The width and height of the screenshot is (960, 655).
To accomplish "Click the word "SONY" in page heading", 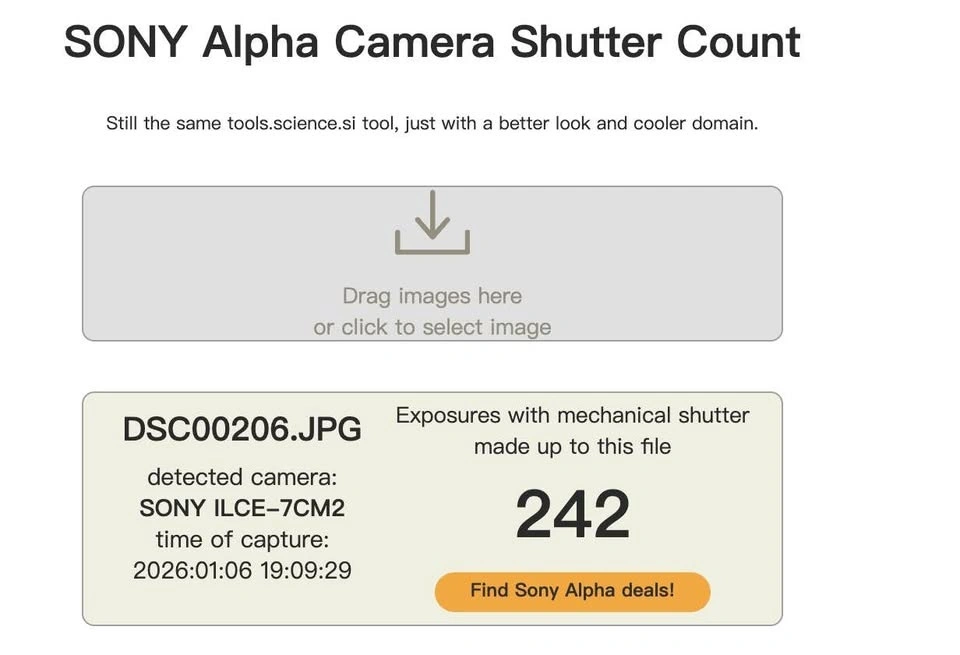I will pyautogui.click(x=125, y=42).
